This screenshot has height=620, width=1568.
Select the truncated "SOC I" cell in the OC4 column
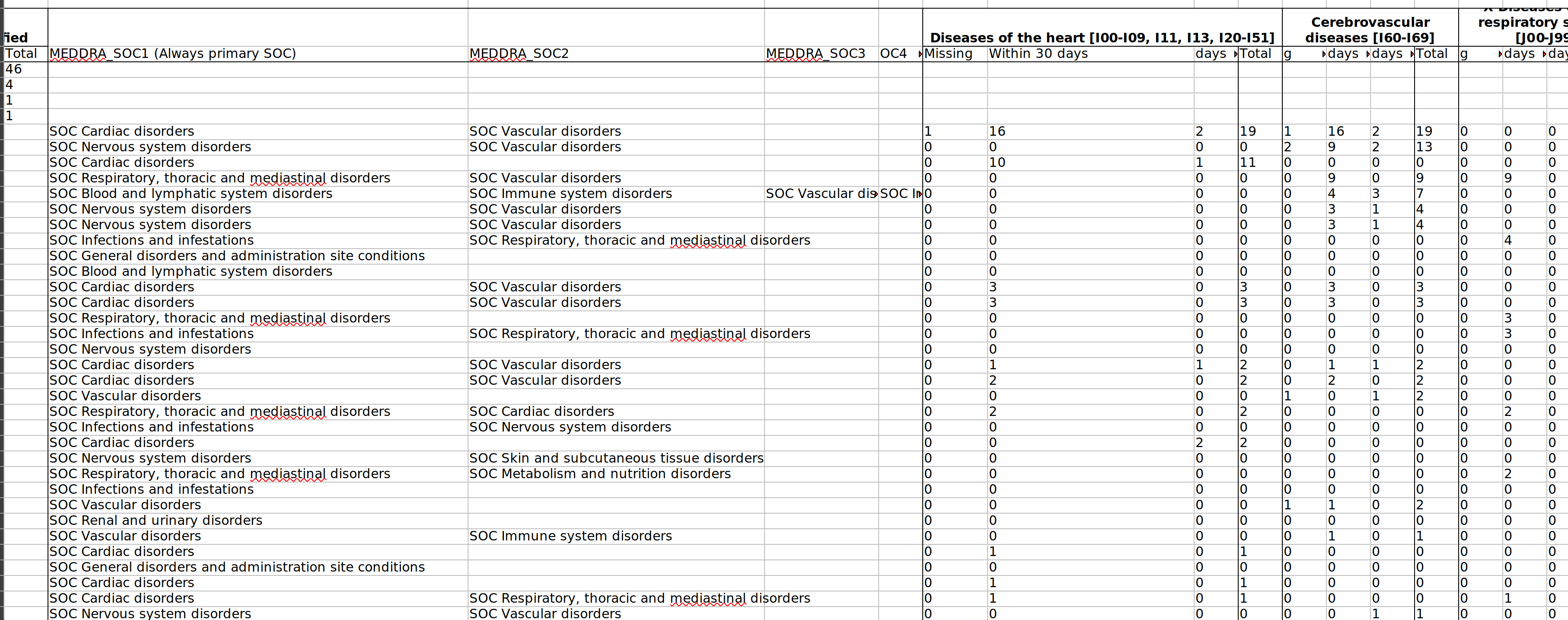[900, 194]
